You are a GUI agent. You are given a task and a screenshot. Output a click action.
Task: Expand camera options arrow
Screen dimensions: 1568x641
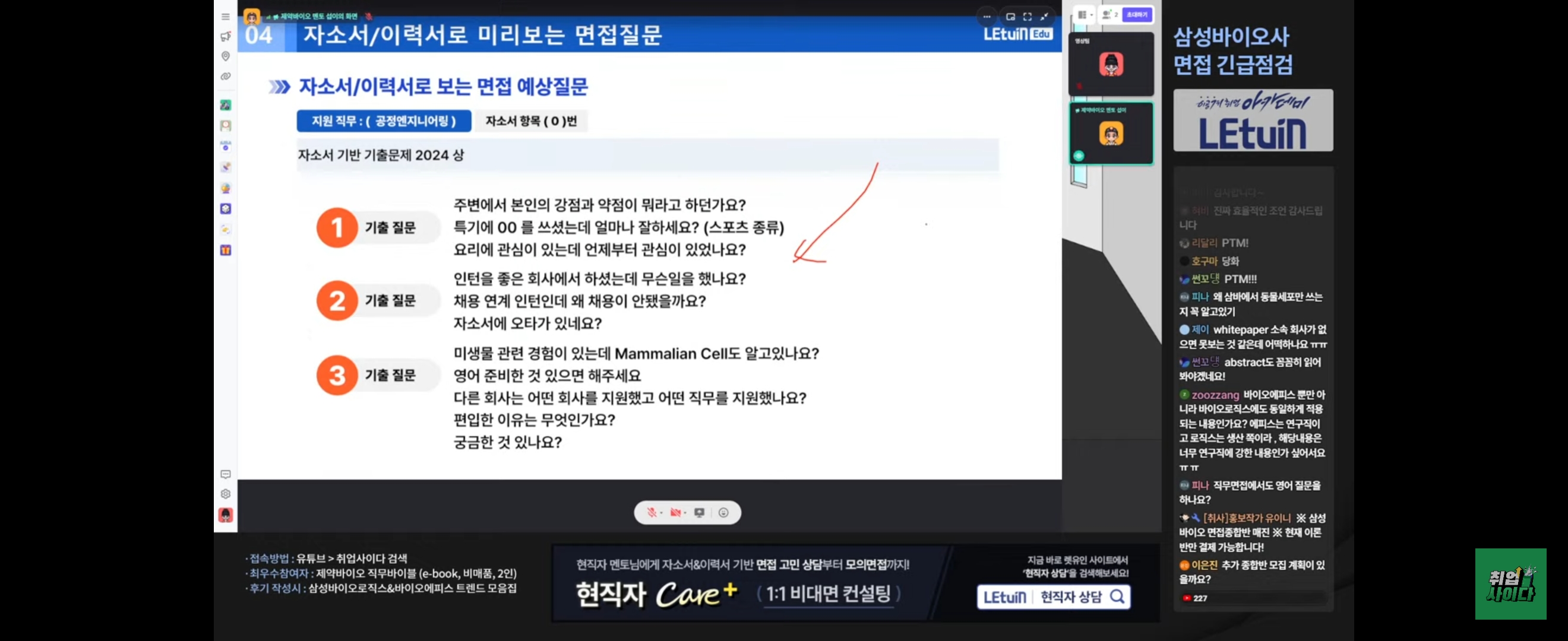pos(685,513)
